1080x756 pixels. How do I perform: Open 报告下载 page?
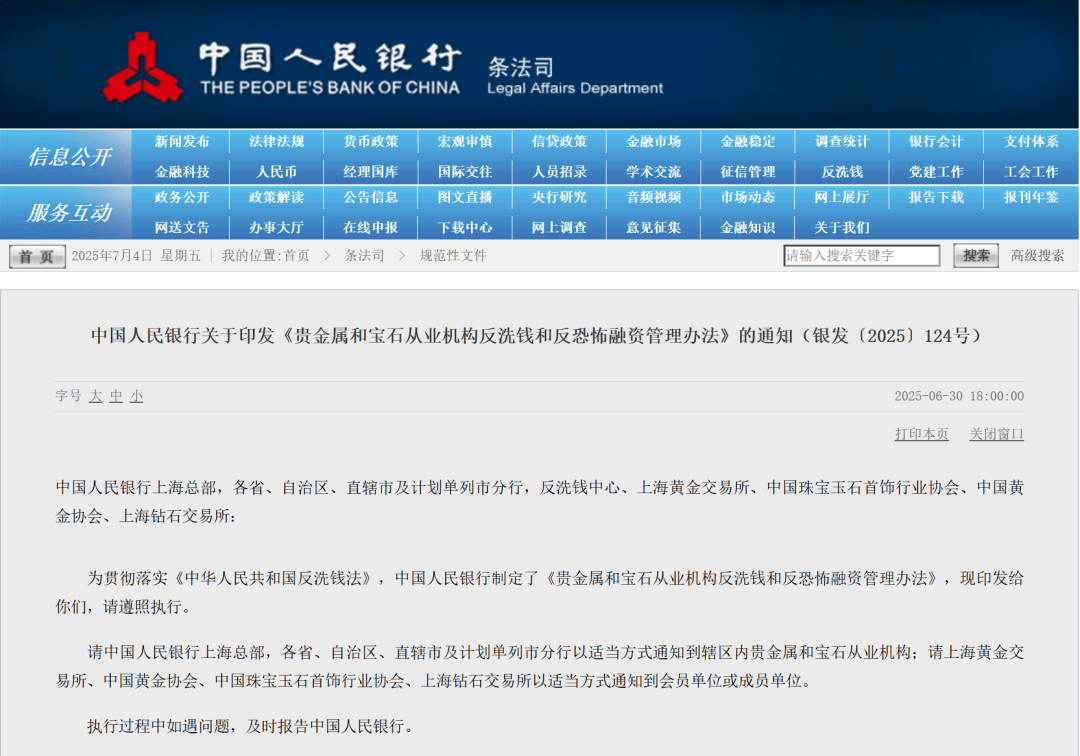pos(936,198)
